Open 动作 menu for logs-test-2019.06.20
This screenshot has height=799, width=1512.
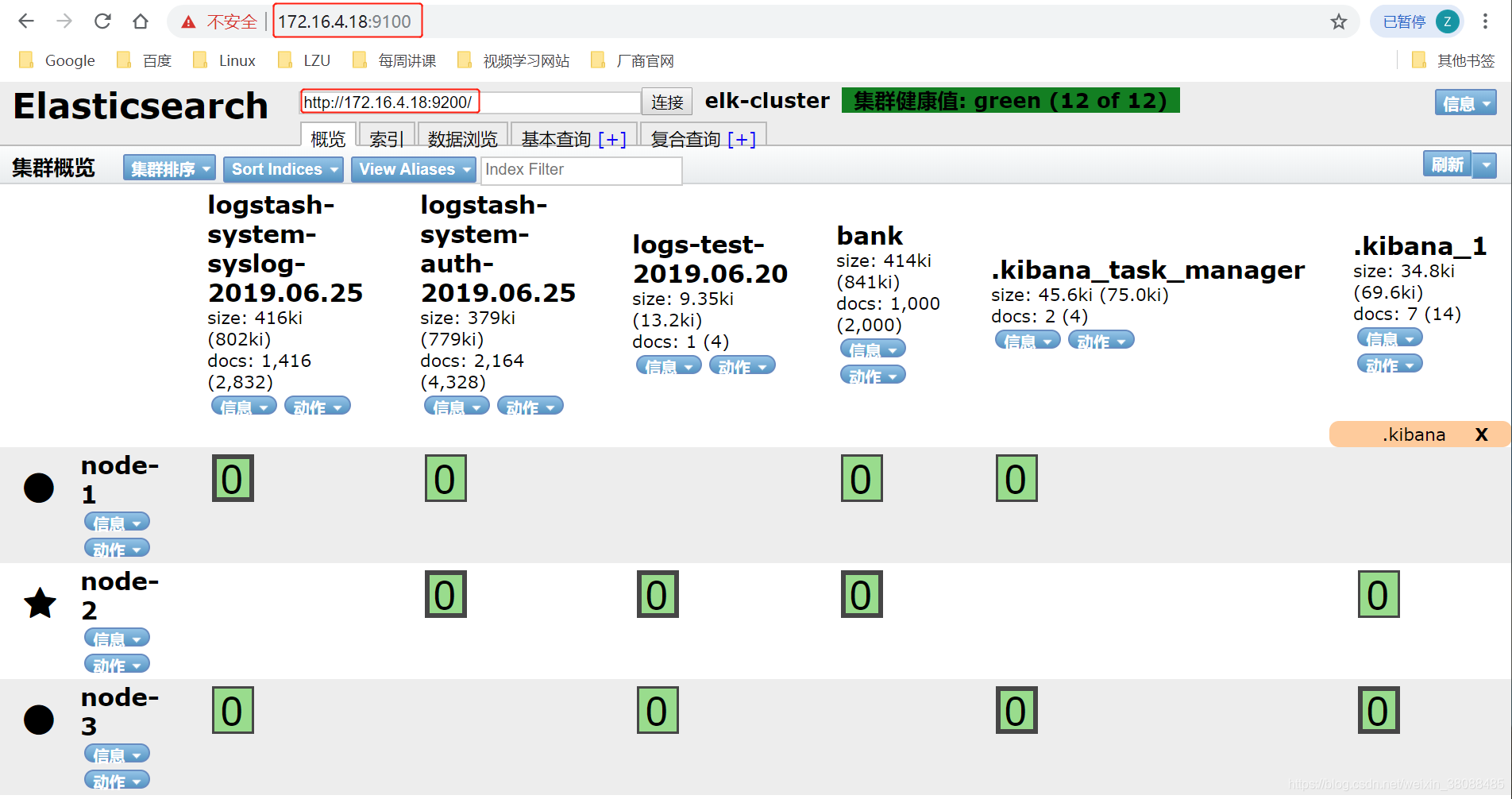742,365
